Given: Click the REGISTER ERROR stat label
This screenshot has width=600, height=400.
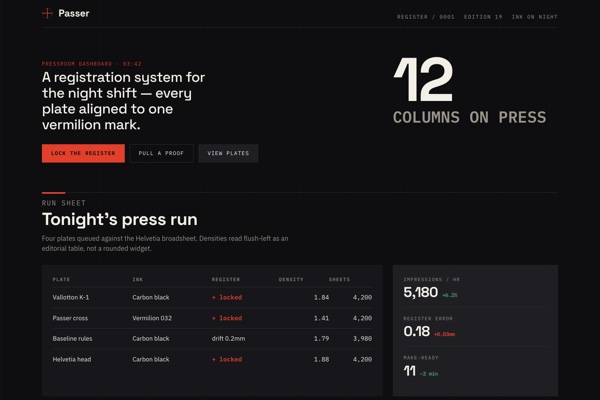Looking at the screenshot, I should pos(428,318).
